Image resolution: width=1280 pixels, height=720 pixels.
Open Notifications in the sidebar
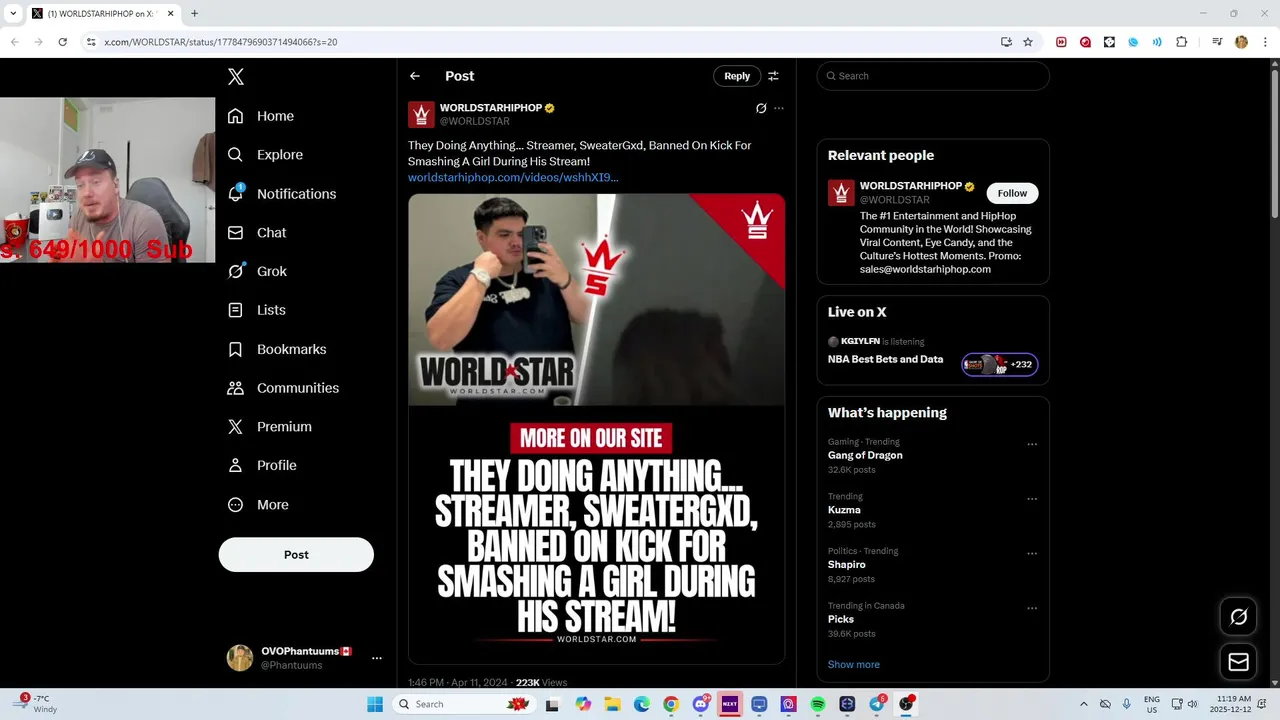281,194
